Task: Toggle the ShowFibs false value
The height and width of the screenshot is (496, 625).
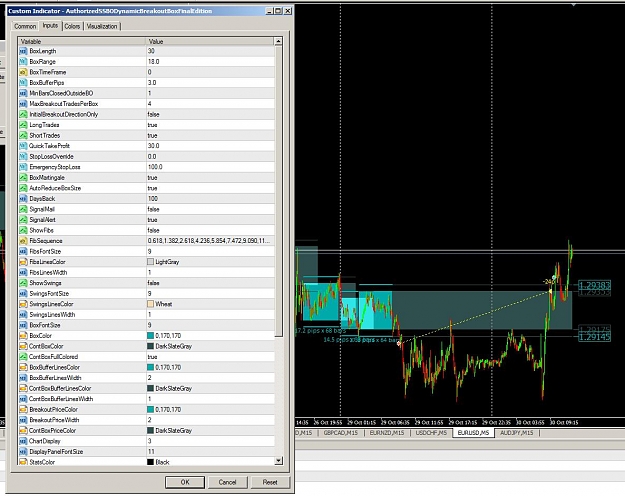Action: click(x=210, y=230)
